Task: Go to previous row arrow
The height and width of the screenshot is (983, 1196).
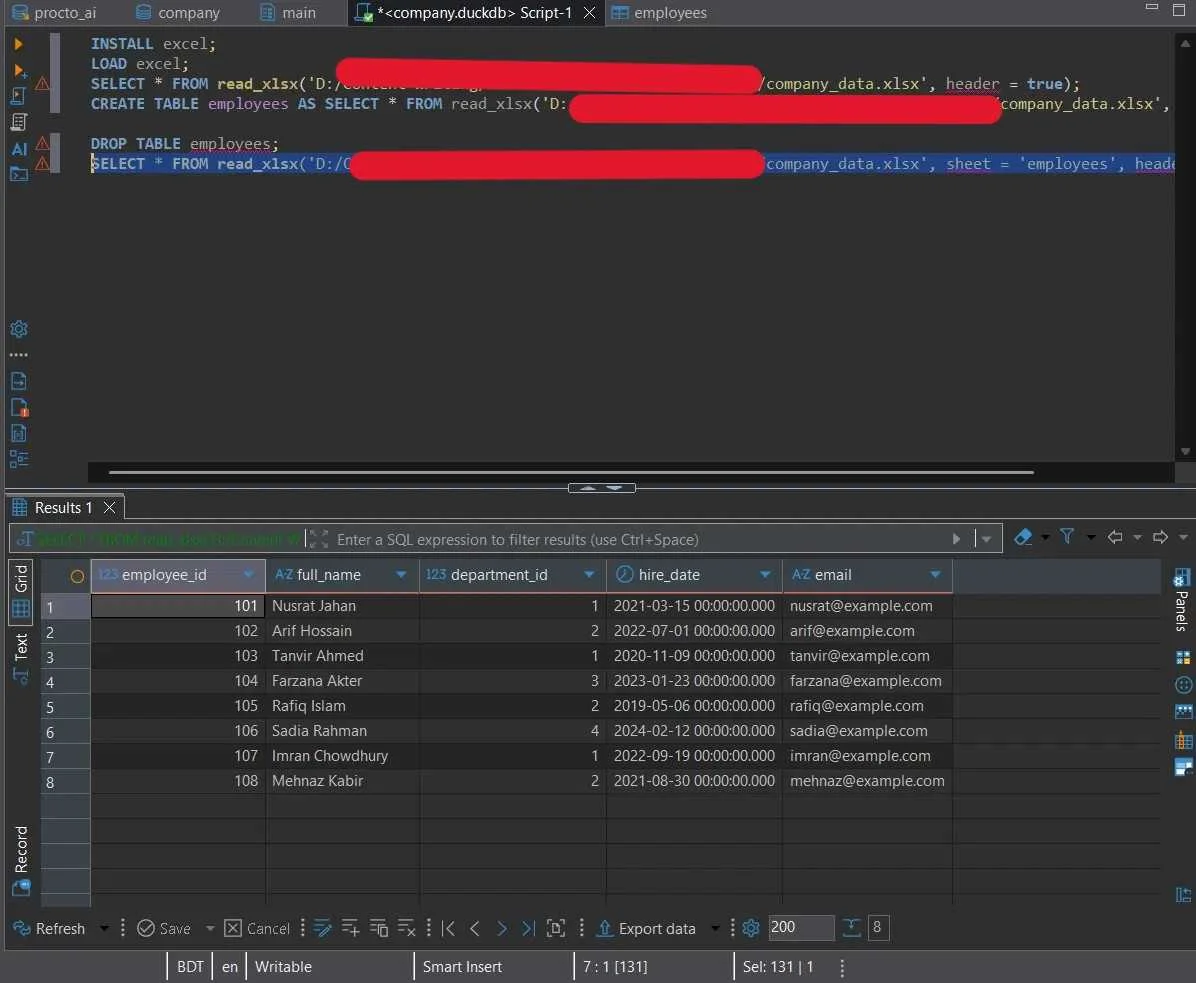Action: 474,928
